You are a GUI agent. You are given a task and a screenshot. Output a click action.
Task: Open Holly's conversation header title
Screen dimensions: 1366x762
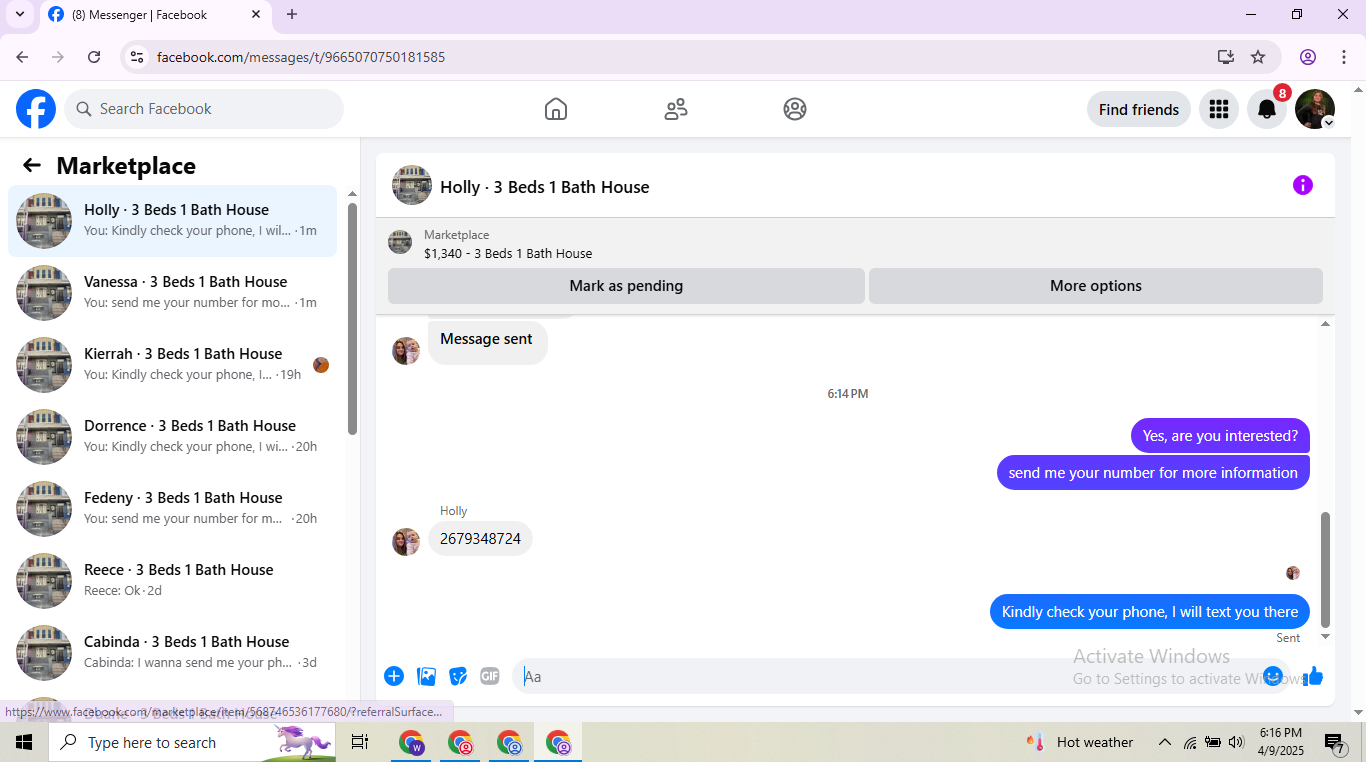[545, 187]
